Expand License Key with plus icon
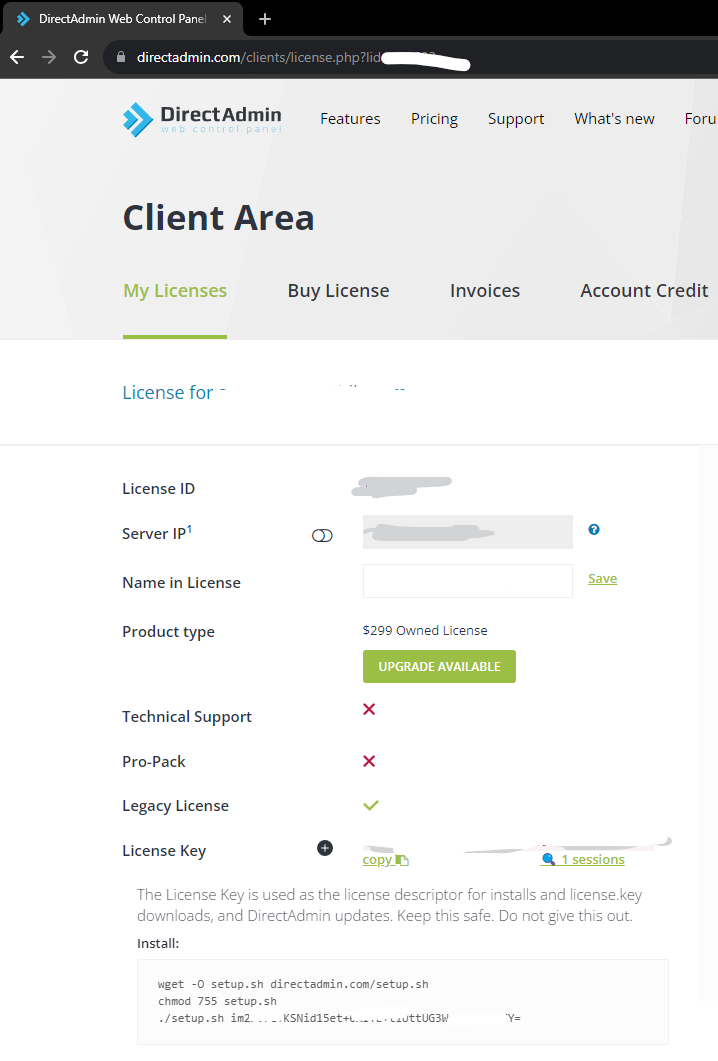Screen dimensions: 718x1061 [325, 848]
